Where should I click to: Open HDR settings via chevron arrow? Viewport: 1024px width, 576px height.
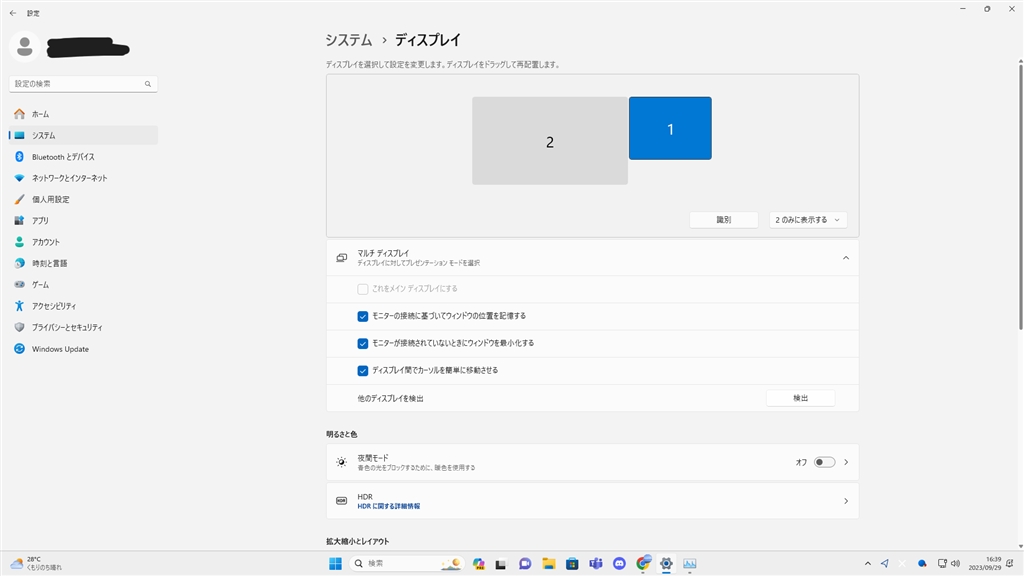point(845,501)
